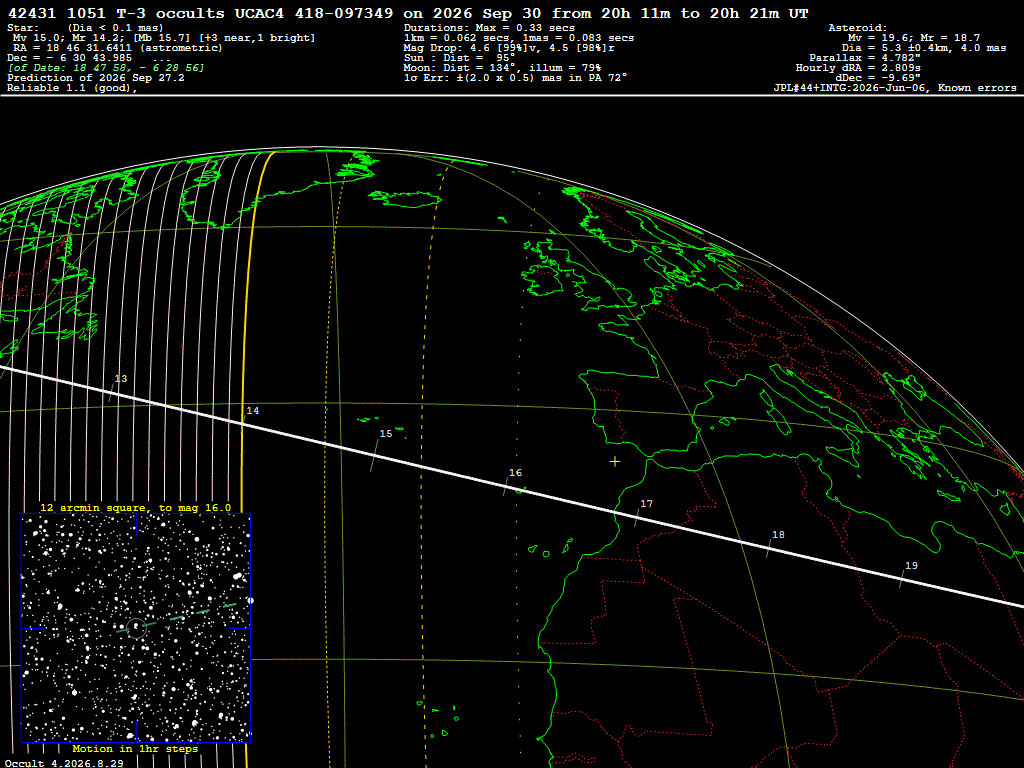Select time marker 13 on the path
The height and width of the screenshot is (768, 1024).
[x=121, y=379]
